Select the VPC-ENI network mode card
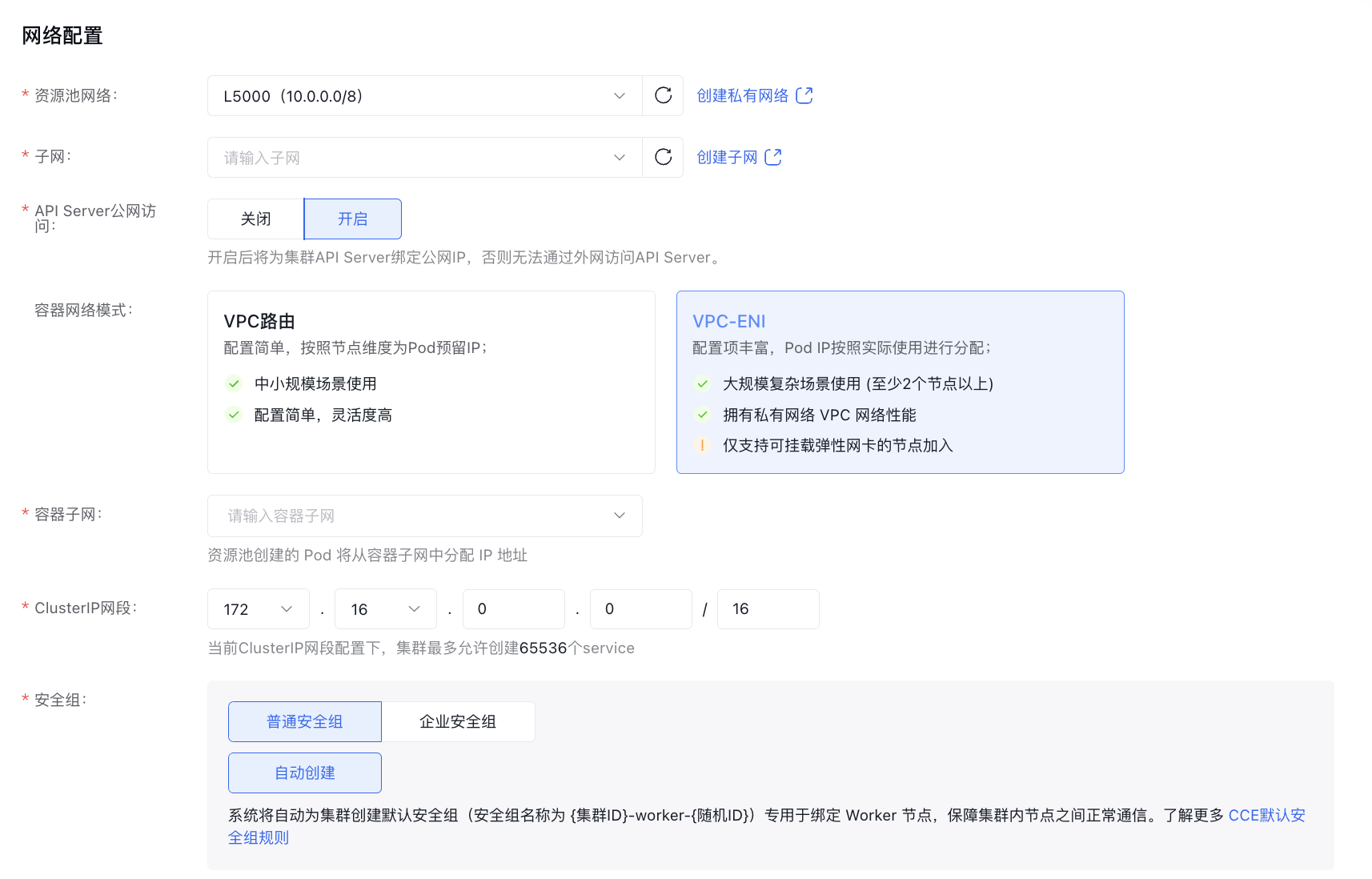Screen dimensions: 1372x879 901,382
